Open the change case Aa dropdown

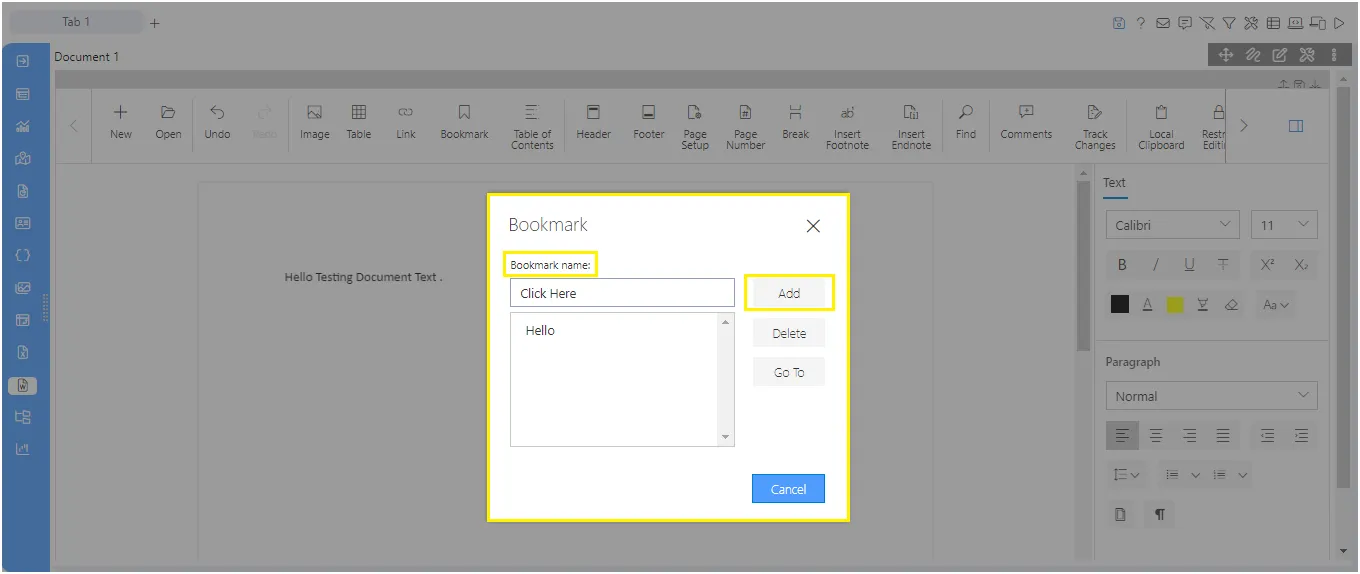pos(1275,305)
